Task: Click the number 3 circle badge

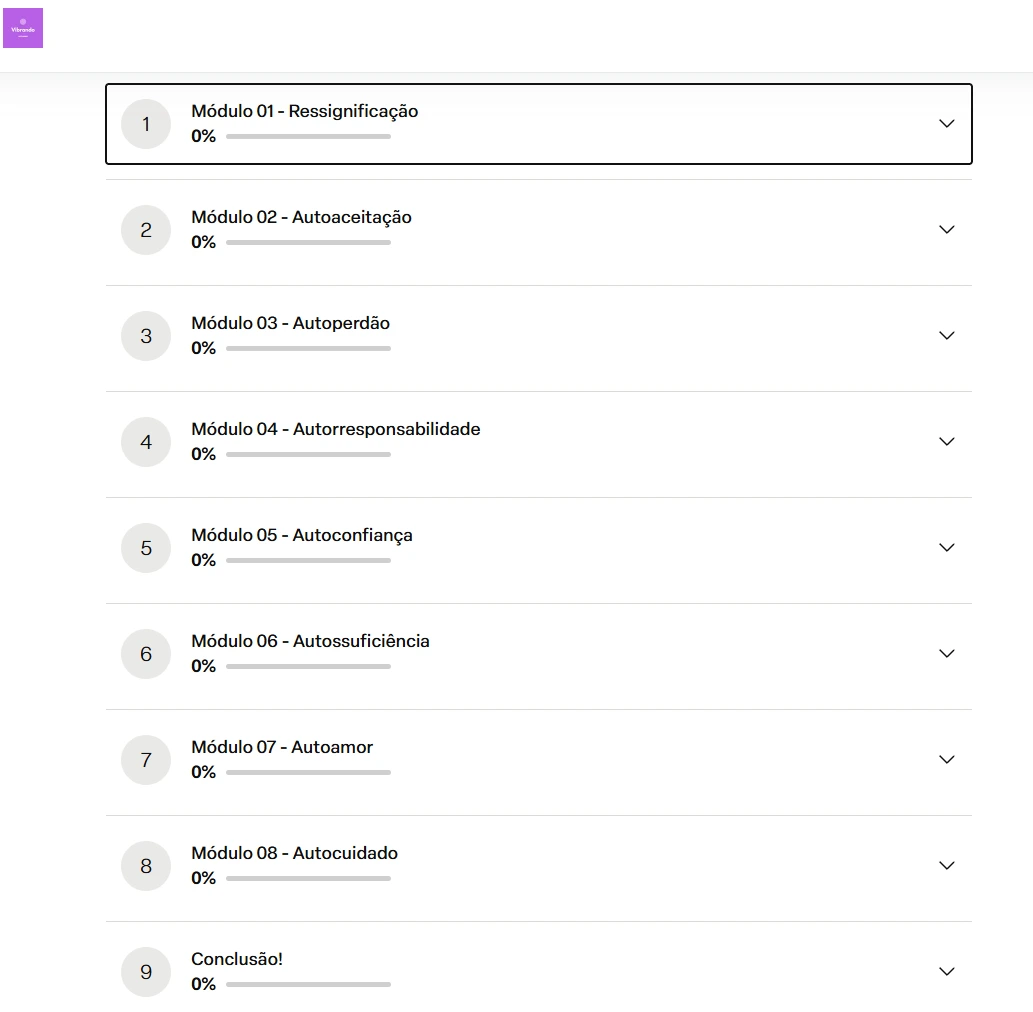Action: click(146, 336)
